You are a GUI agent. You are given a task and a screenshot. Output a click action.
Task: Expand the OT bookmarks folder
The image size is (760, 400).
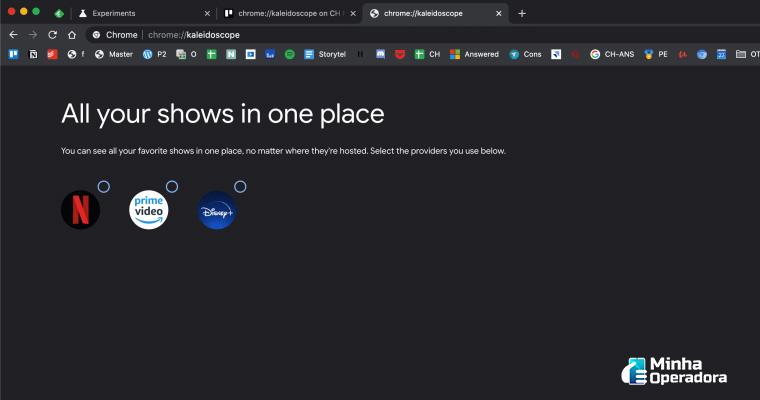click(x=746, y=54)
